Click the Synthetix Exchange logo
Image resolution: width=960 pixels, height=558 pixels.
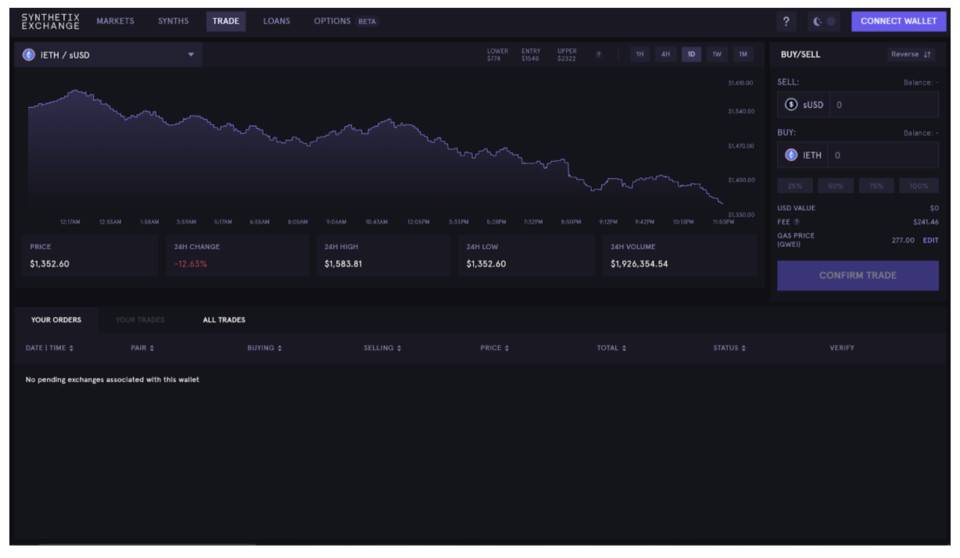pyautogui.click(x=50, y=21)
